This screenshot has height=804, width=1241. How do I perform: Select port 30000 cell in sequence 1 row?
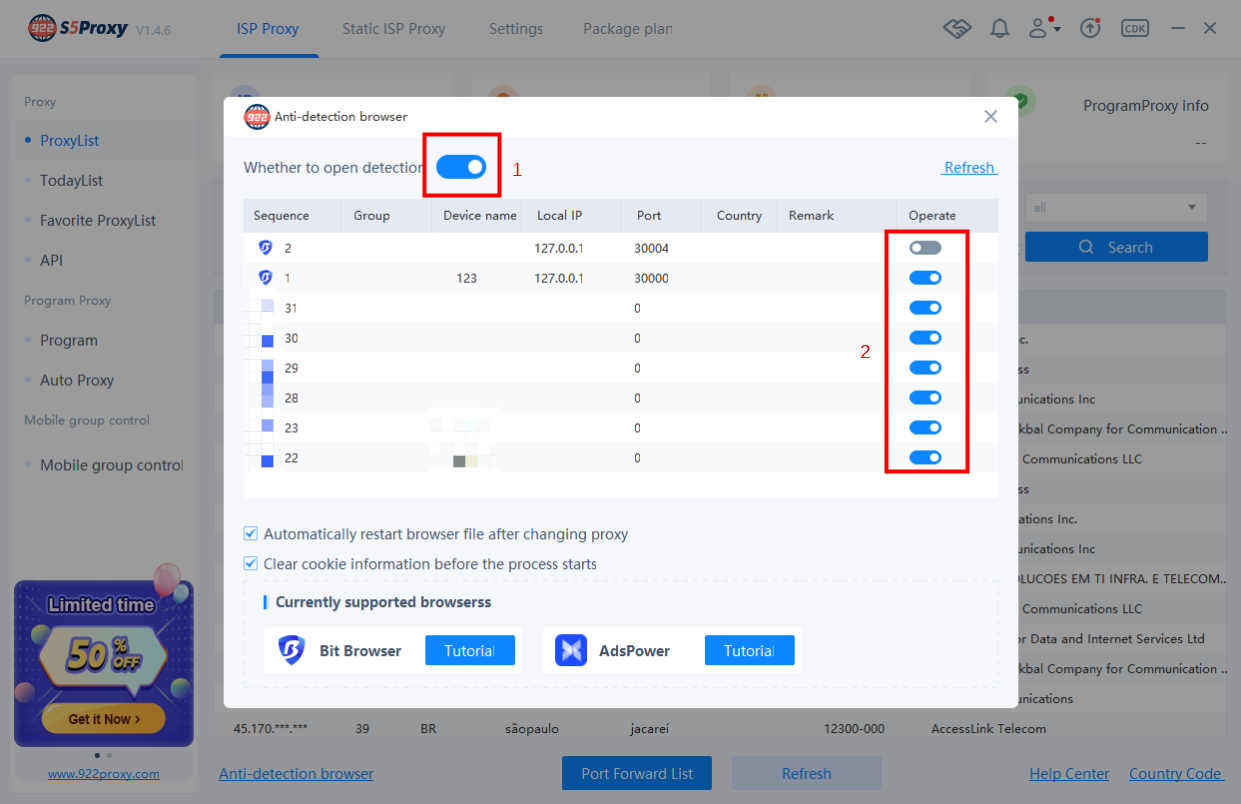tap(651, 278)
